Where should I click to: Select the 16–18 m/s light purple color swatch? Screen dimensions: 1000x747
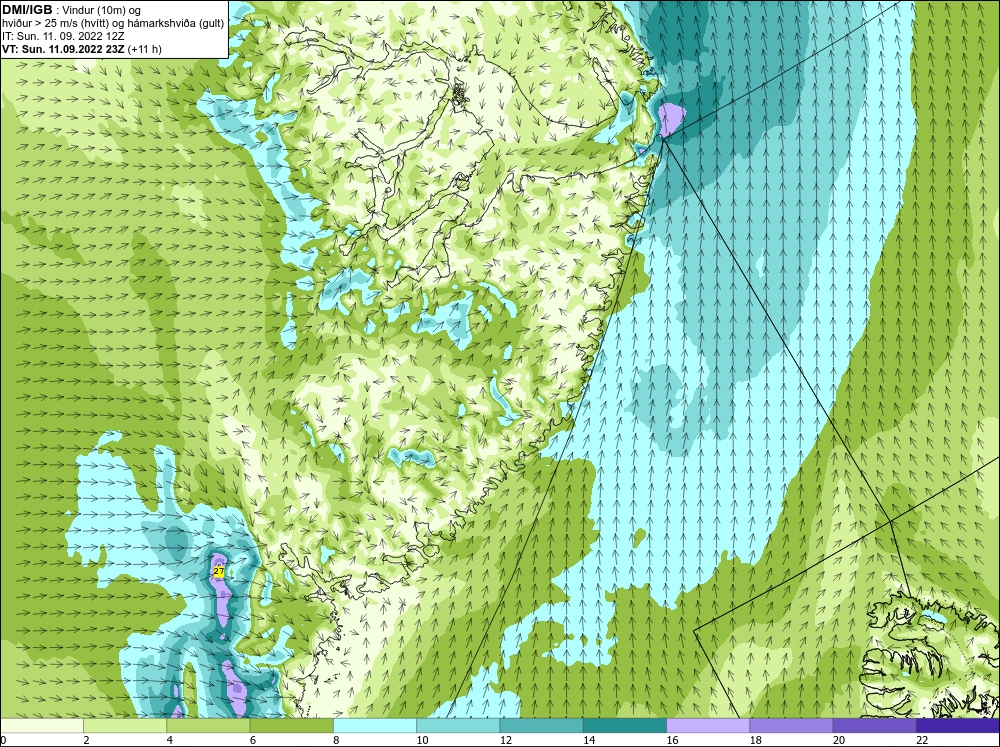click(708, 725)
